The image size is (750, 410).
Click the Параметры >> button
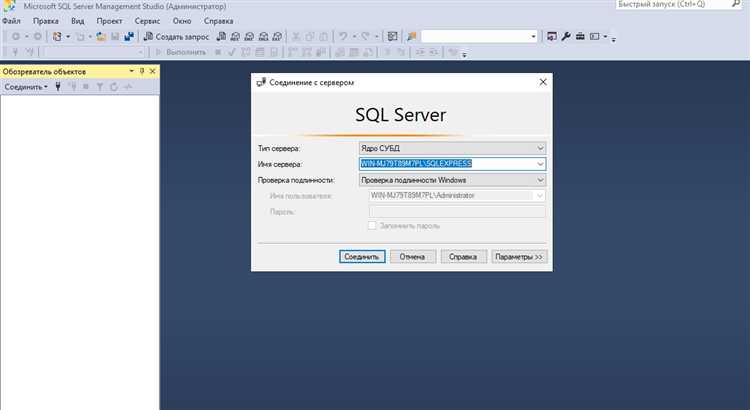pyautogui.click(x=519, y=256)
